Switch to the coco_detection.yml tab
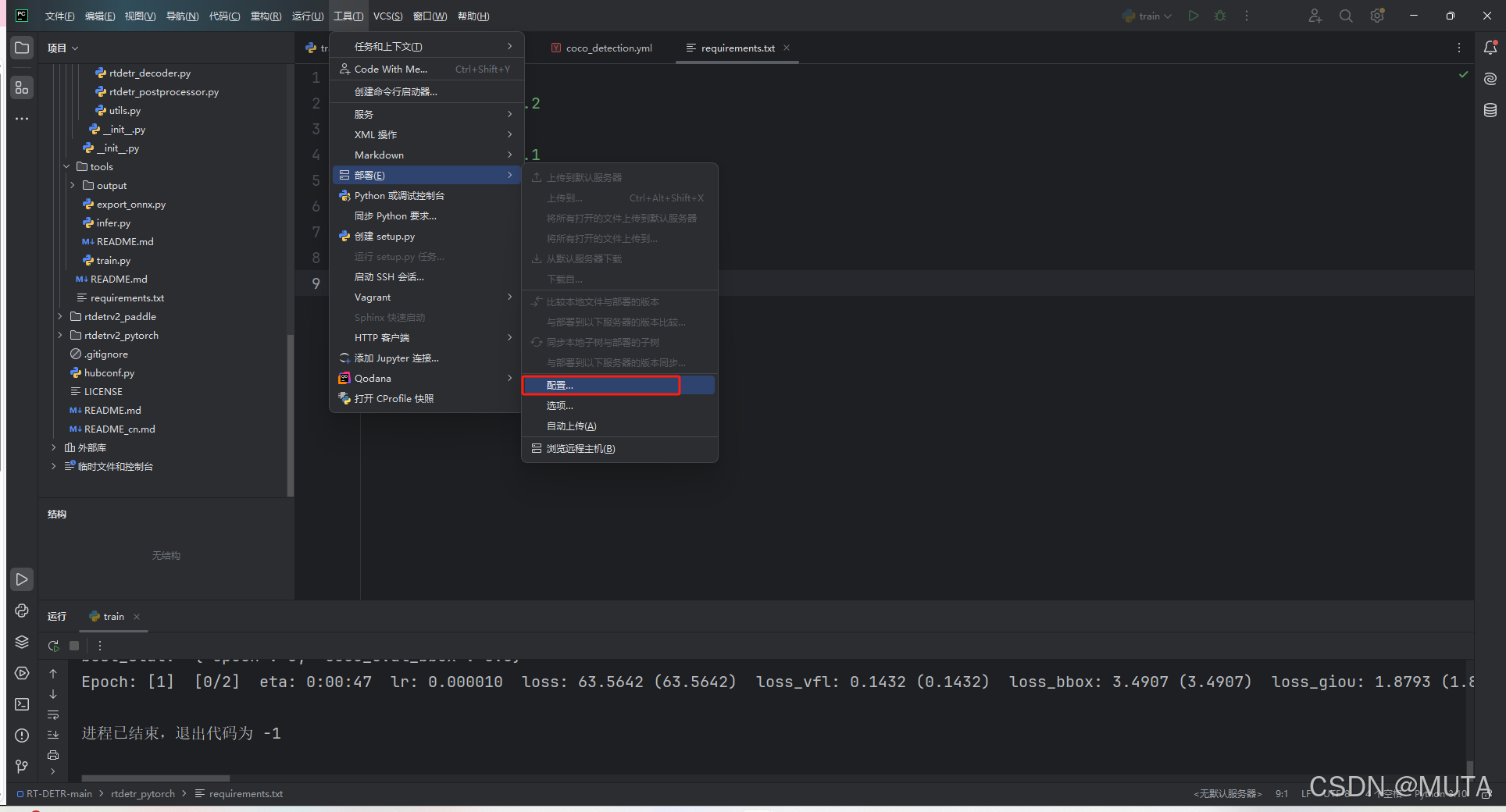1506x812 pixels. [608, 48]
